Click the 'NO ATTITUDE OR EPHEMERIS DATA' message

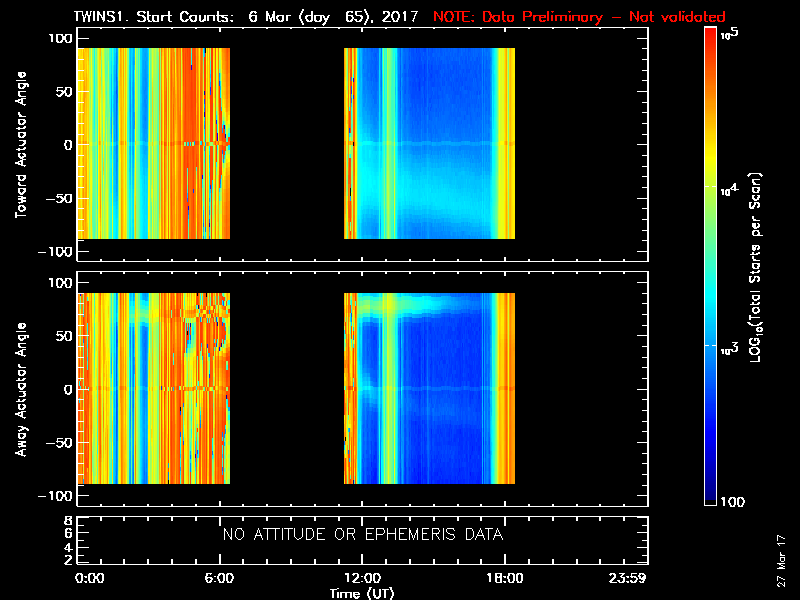tap(363, 534)
